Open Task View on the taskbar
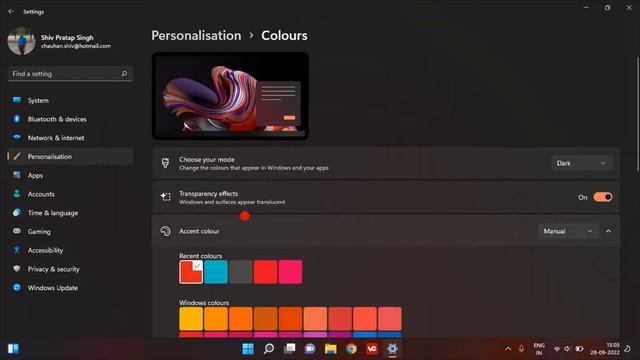Screen dimensions: 640x360 coord(289,349)
